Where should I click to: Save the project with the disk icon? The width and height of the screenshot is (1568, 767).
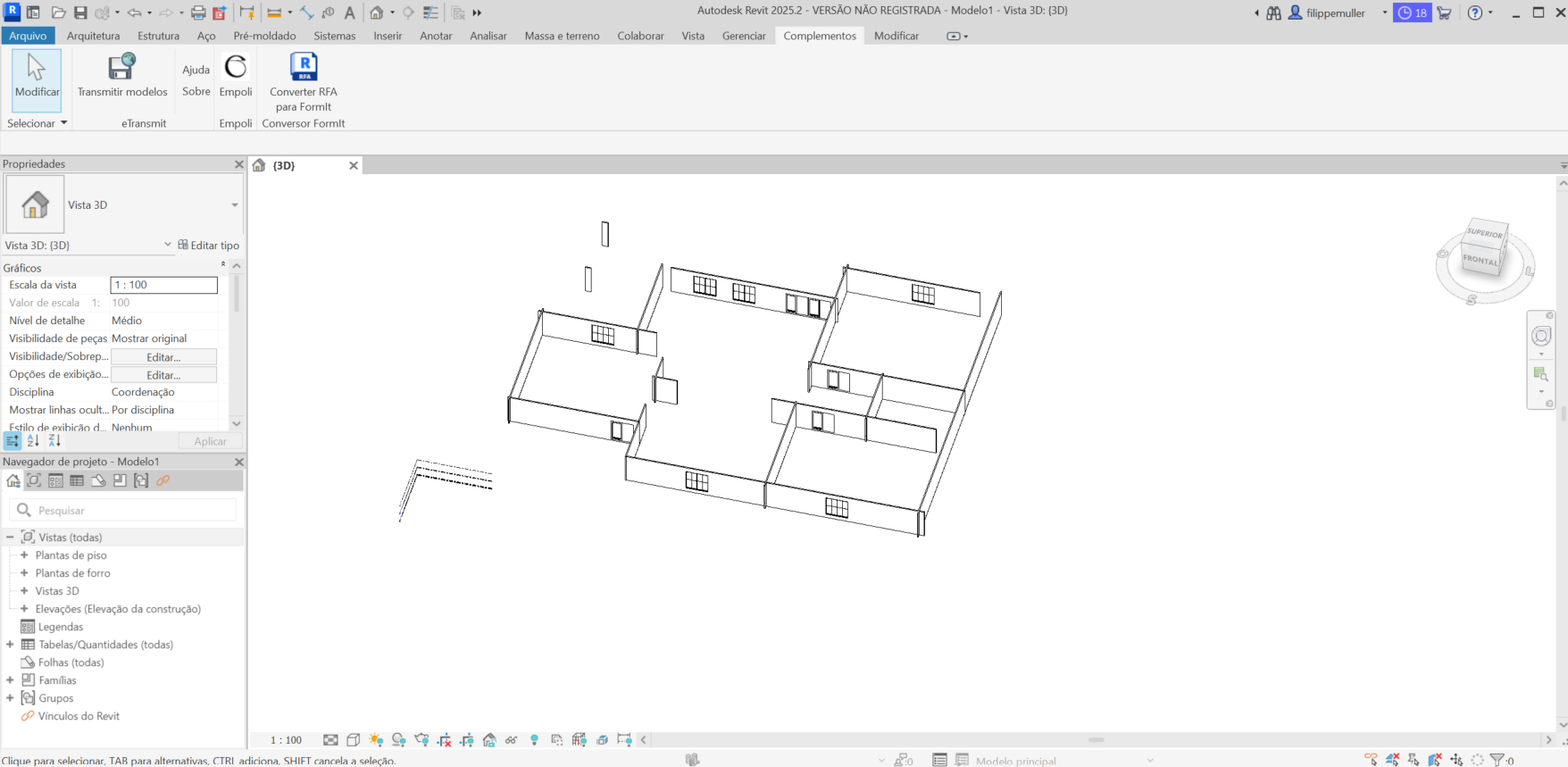tap(80, 13)
